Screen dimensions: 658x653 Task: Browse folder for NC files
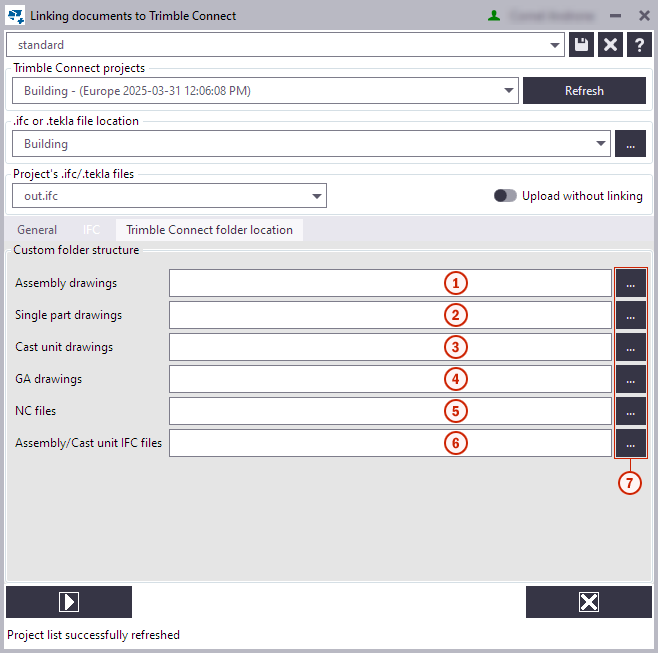630,411
